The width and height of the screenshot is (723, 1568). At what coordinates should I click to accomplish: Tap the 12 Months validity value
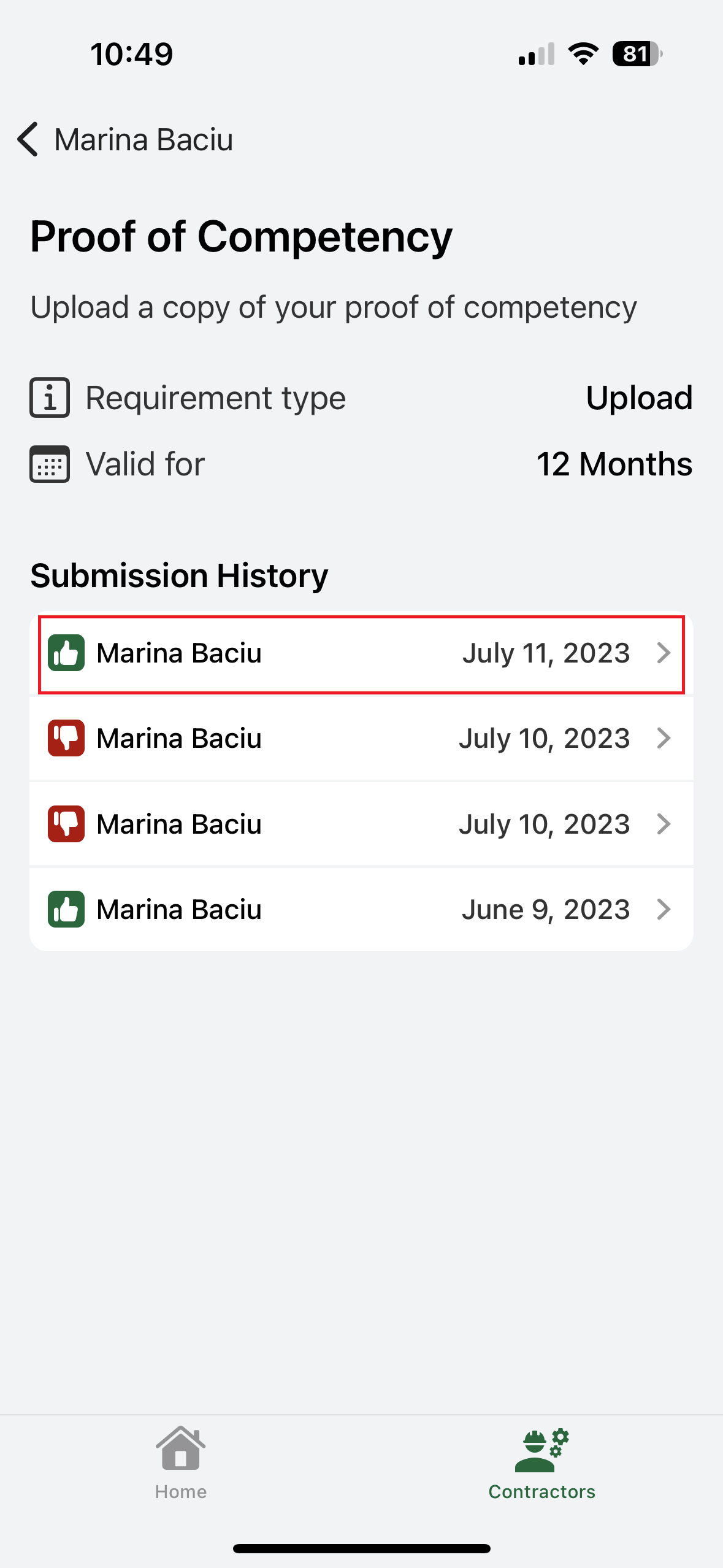pos(614,464)
